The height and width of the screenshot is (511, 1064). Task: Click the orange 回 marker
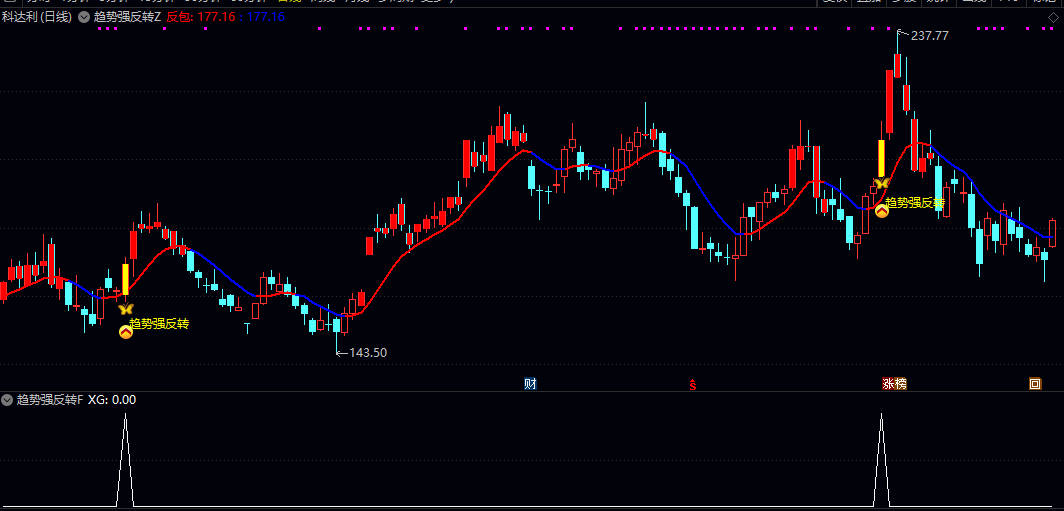(x=1035, y=384)
